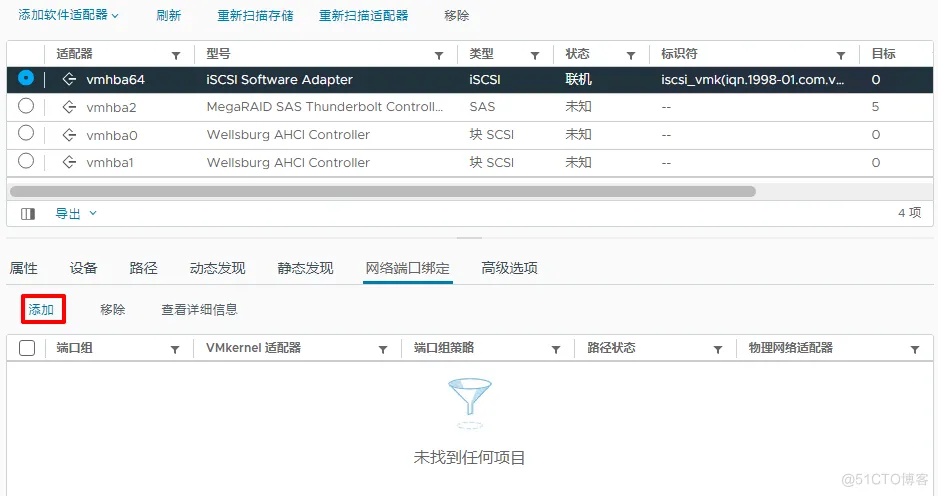Select the vmhba2 adapter radio button
Screen dimensions: 938x496
pos(26,106)
